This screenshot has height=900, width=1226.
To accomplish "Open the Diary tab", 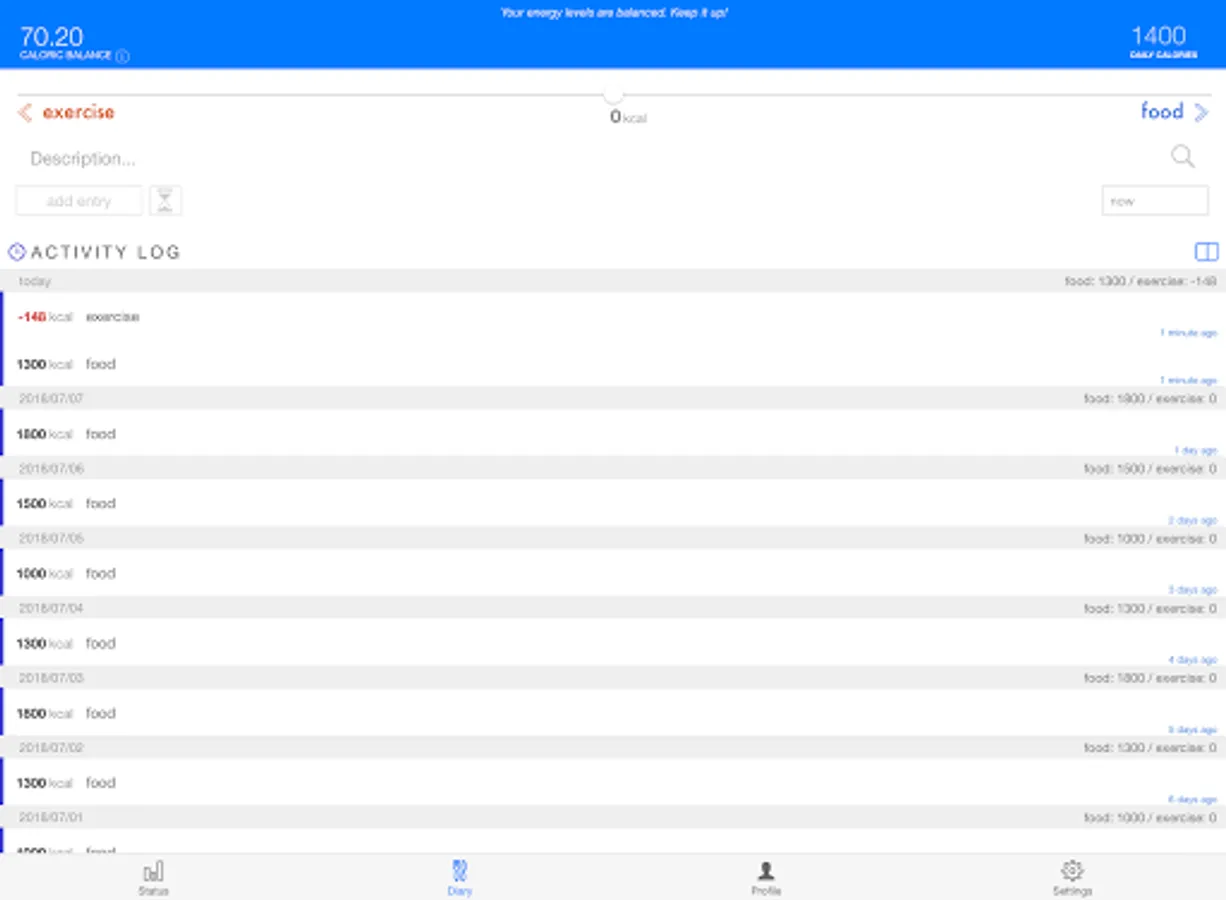I will 460,877.
